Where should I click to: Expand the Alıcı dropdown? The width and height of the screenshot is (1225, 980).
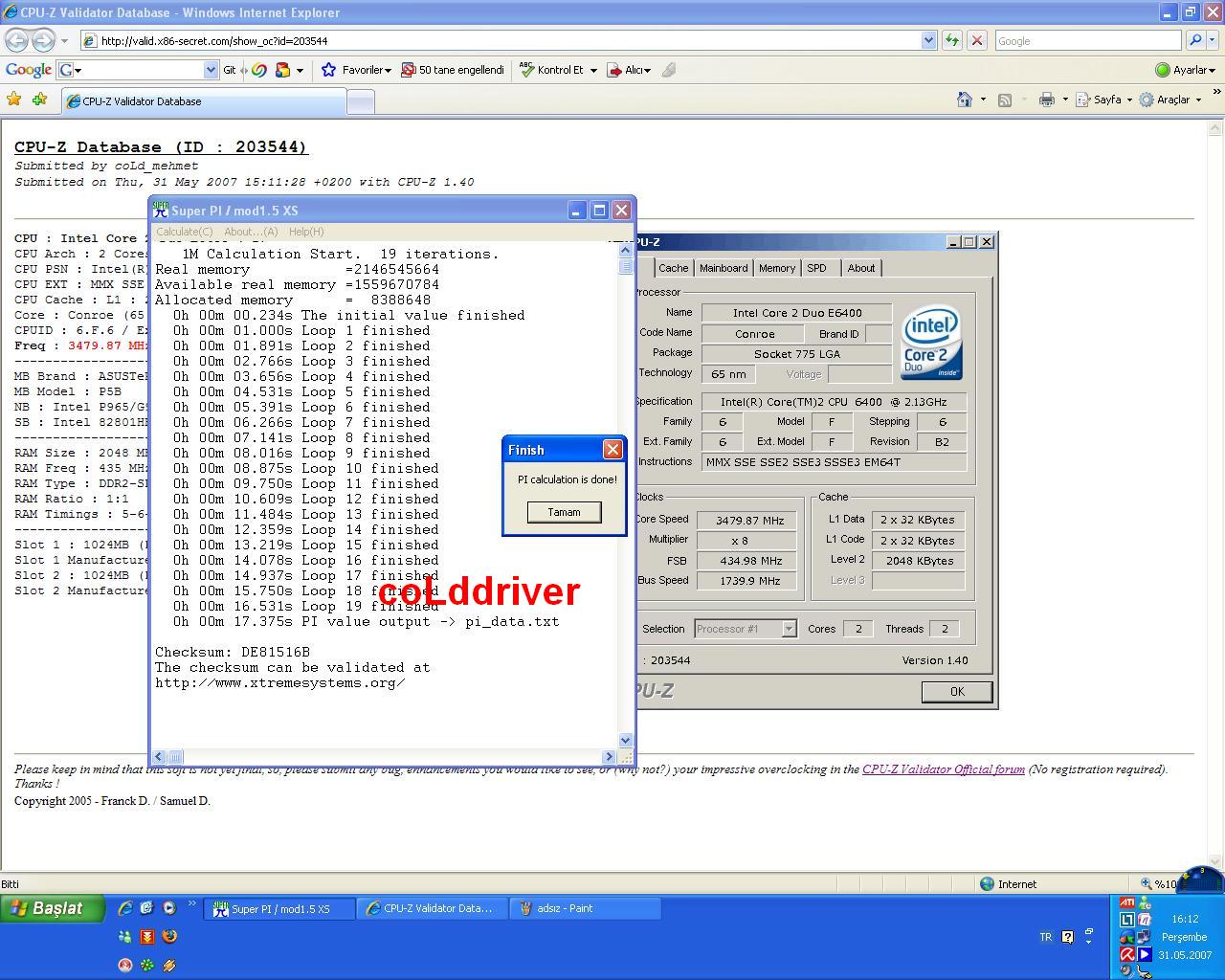pyautogui.click(x=647, y=70)
